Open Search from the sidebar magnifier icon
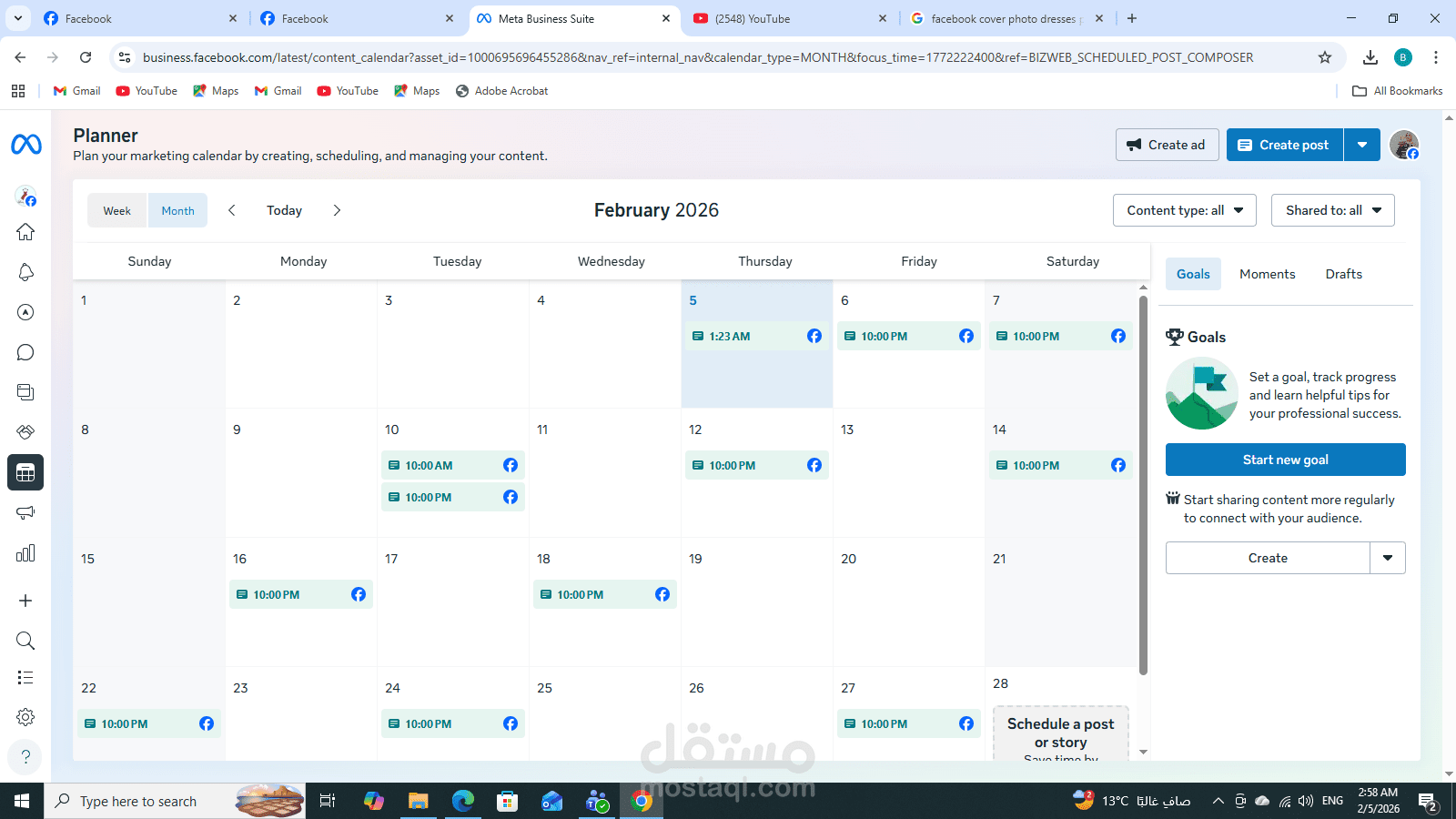Image resolution: width=1456 pixels, height=819 pixels. [25, 641]
